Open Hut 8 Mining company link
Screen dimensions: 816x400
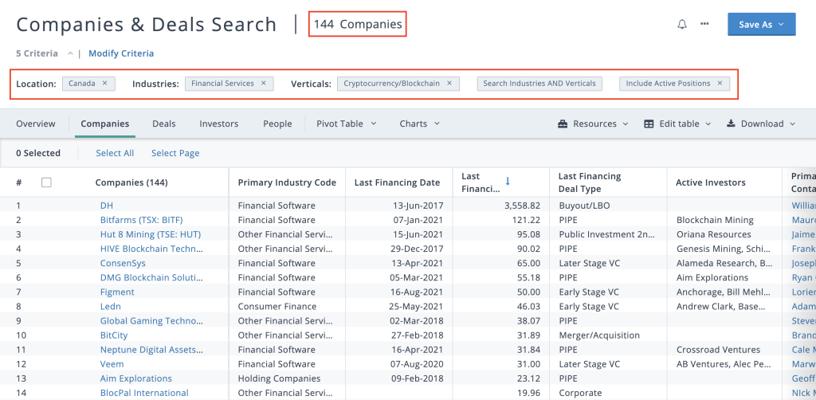150,235
